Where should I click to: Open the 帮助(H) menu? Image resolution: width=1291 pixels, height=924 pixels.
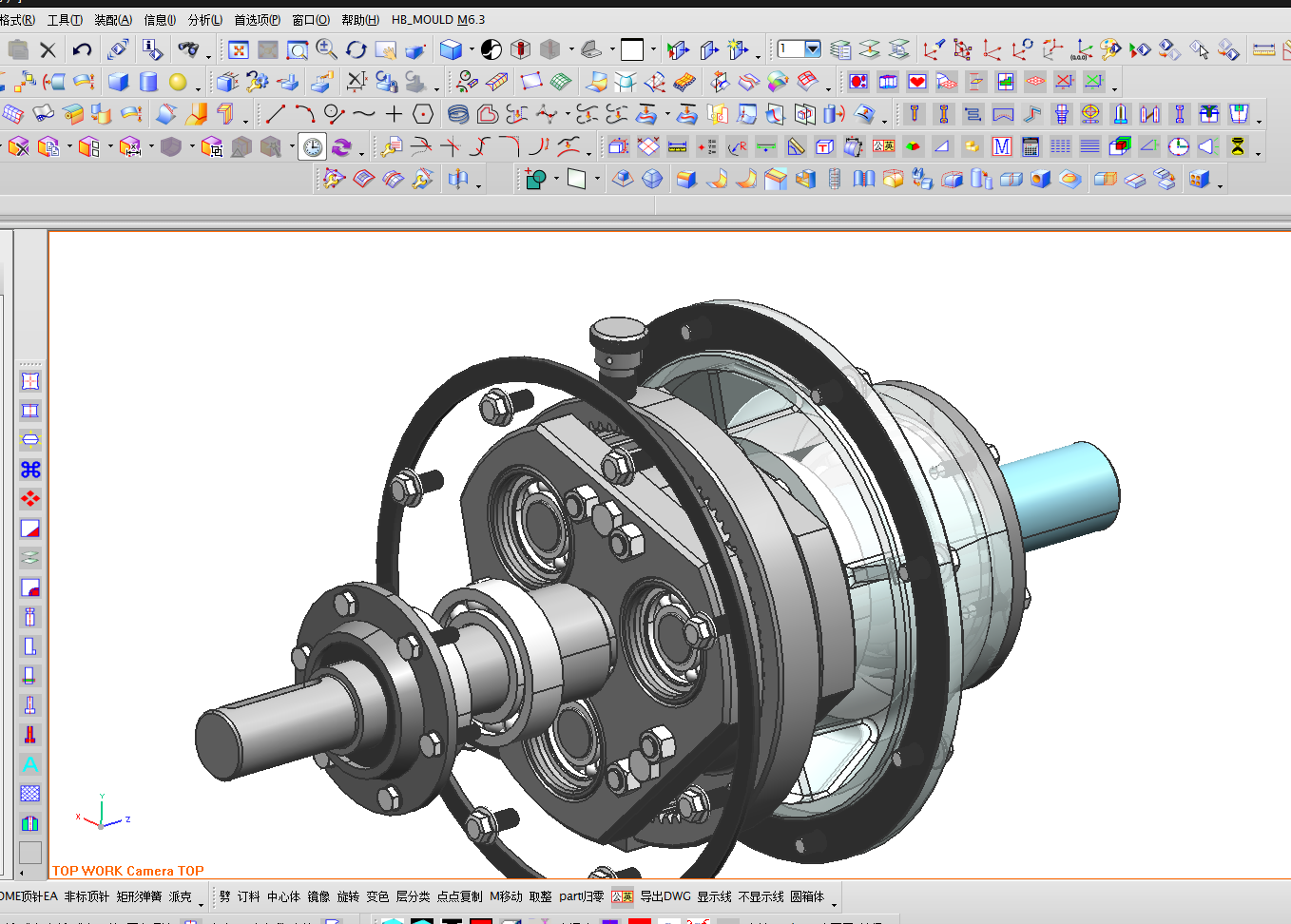[360, 20]
